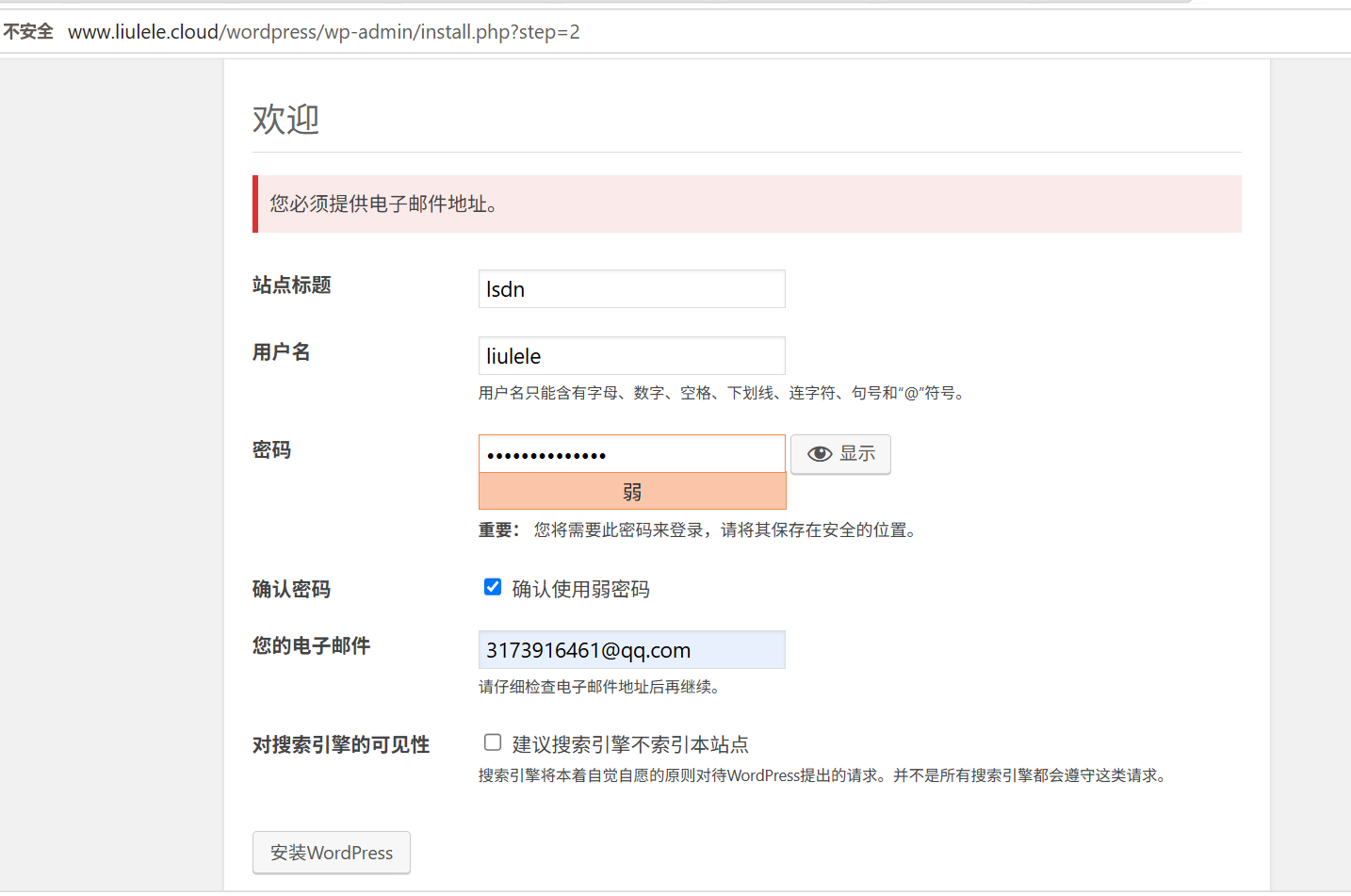Click the username hint text about allowed characters
Image resolution: width=1351 pixels, height=896 pixels.
click(724, 393)
